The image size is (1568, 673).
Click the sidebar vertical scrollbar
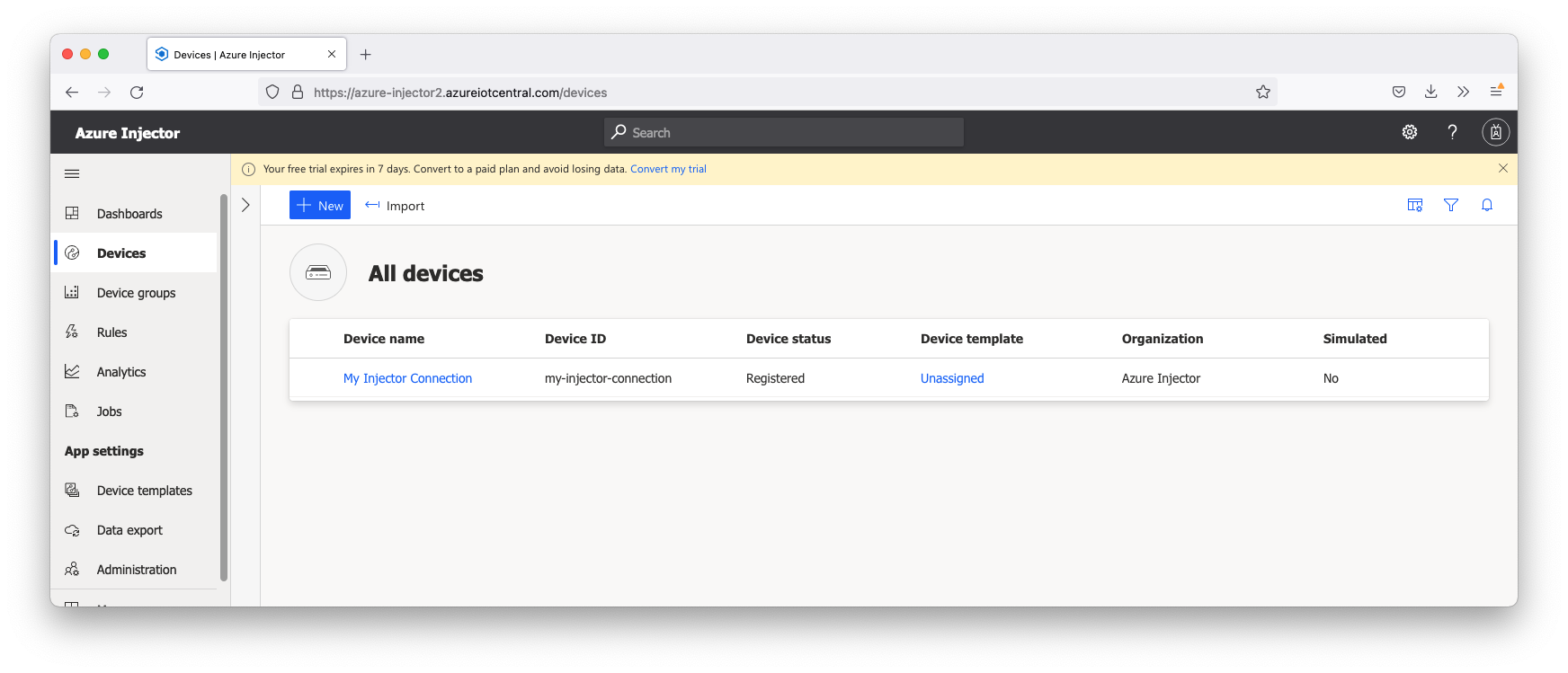(x=224, y=386)
